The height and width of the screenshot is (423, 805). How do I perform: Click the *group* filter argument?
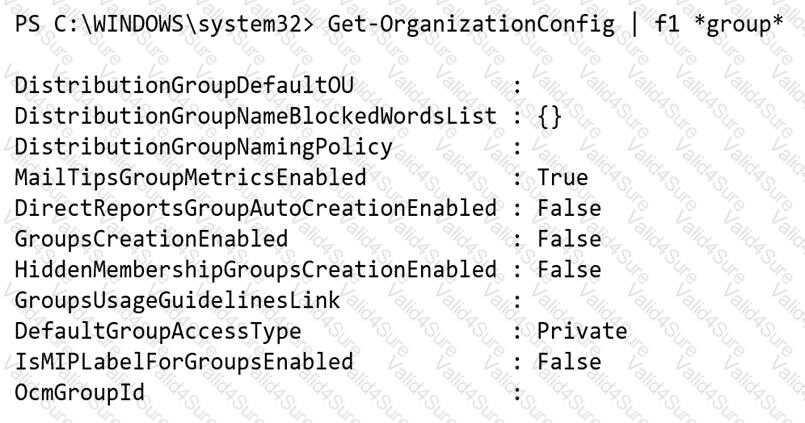pyautogui.click(x=739, y=24)
